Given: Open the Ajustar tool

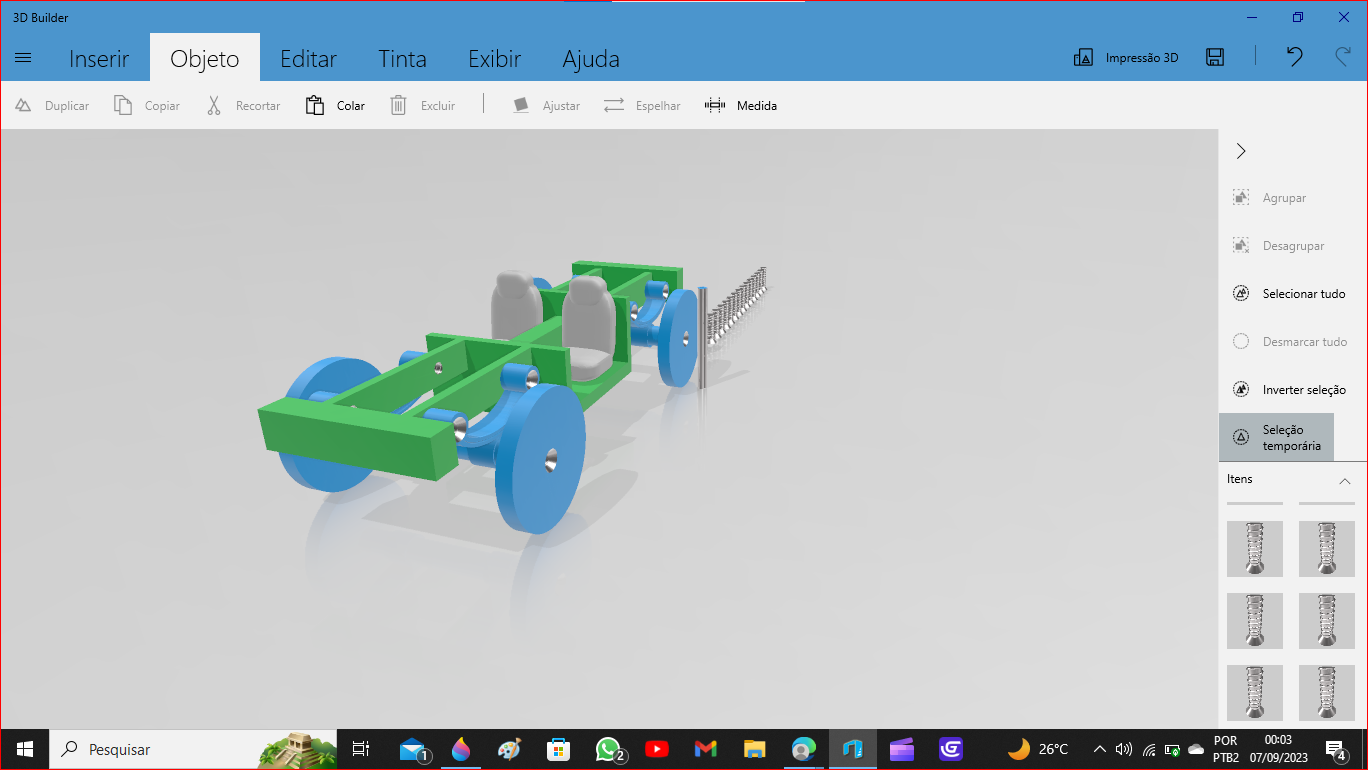Looking at the screenshot, I should [521, 105].
